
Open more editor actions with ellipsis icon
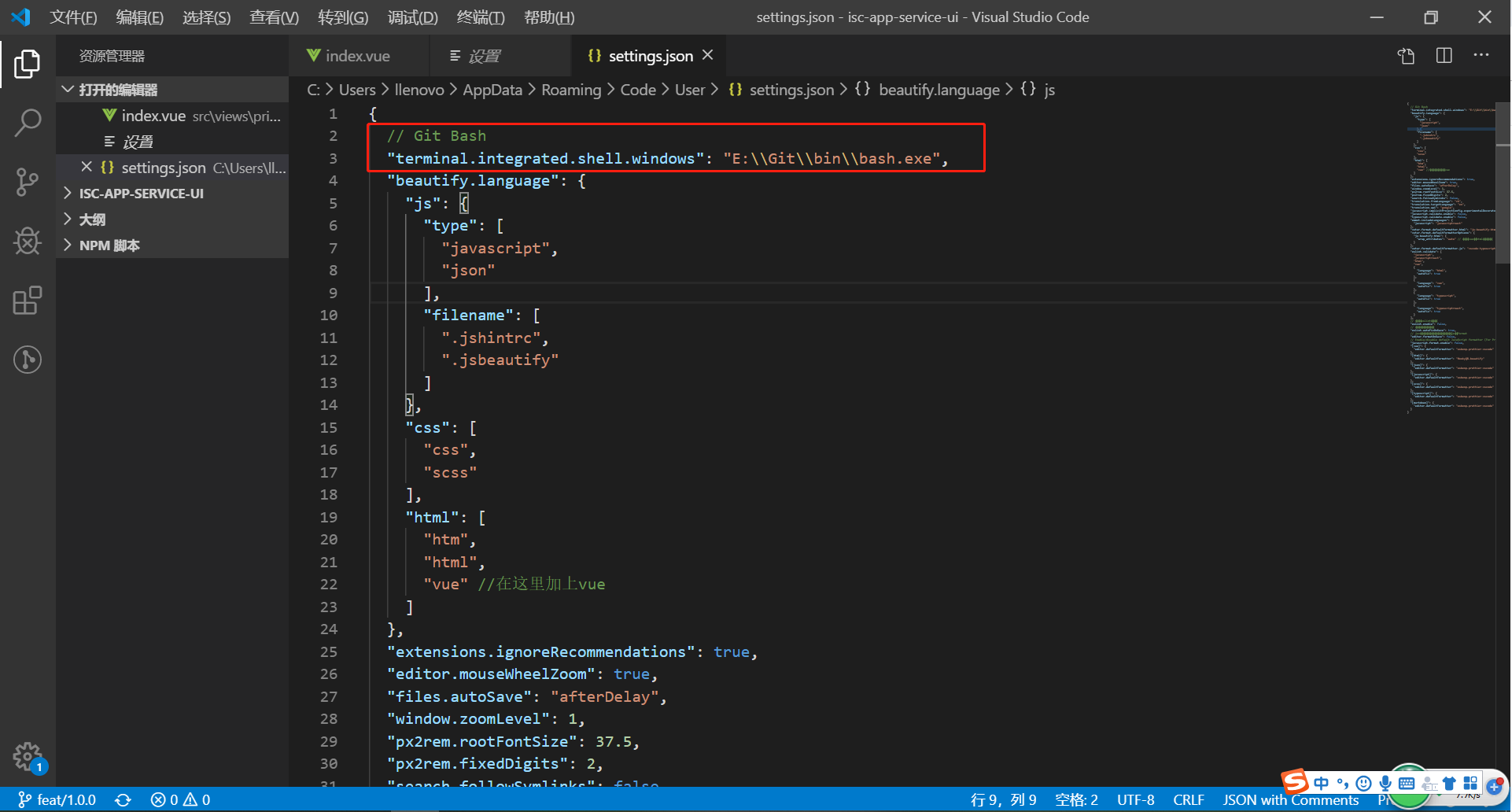click(x=1482, y=56)
